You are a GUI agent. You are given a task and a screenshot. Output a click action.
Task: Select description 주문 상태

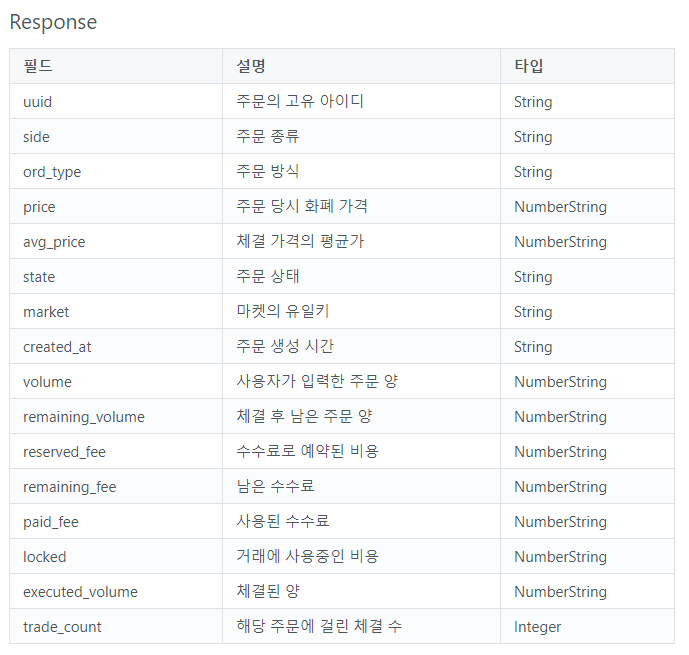point(268,276)
